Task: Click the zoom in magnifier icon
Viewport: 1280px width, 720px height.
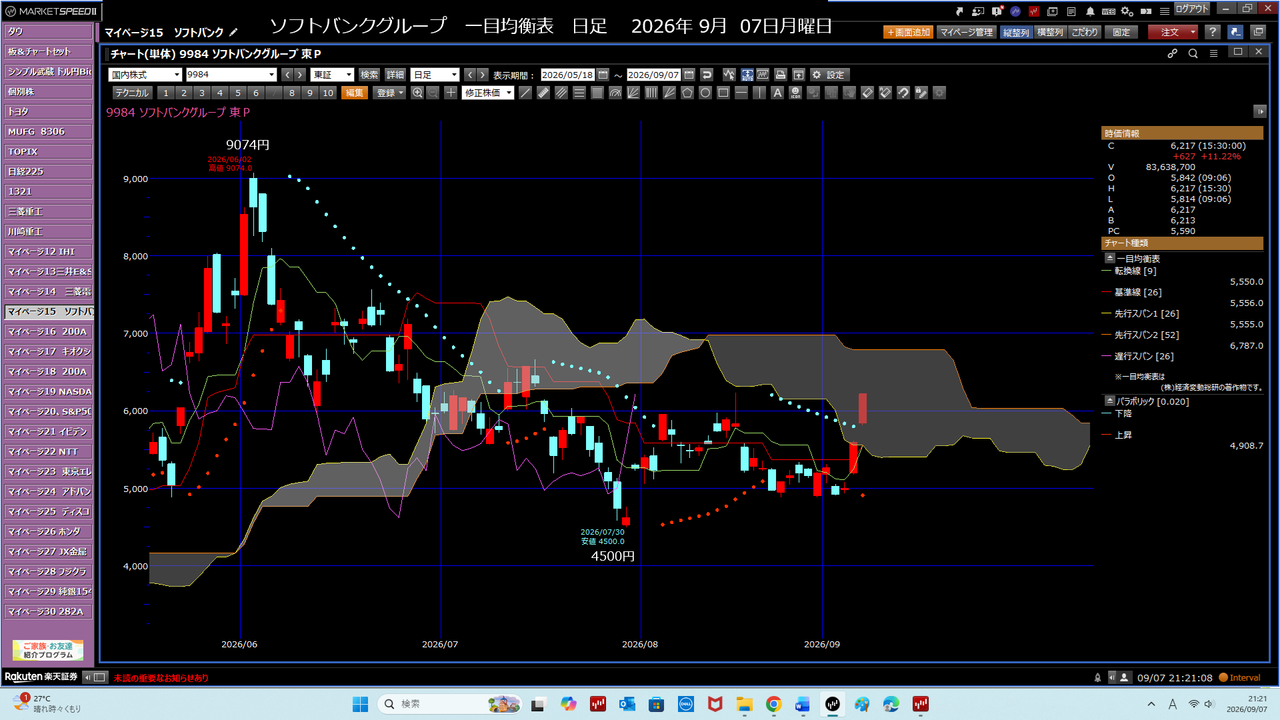Action: (x=417, y=93)
